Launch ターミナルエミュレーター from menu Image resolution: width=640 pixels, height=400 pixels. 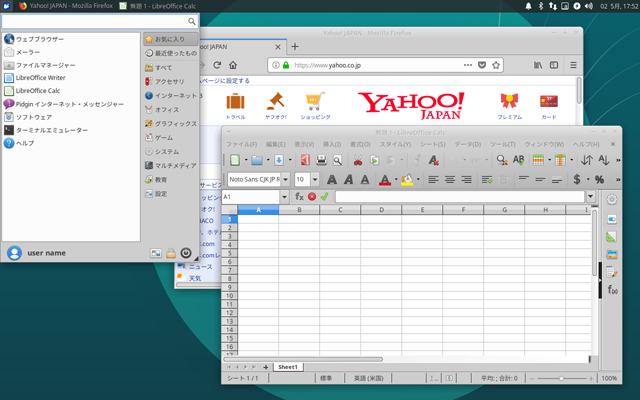[46, 130]
